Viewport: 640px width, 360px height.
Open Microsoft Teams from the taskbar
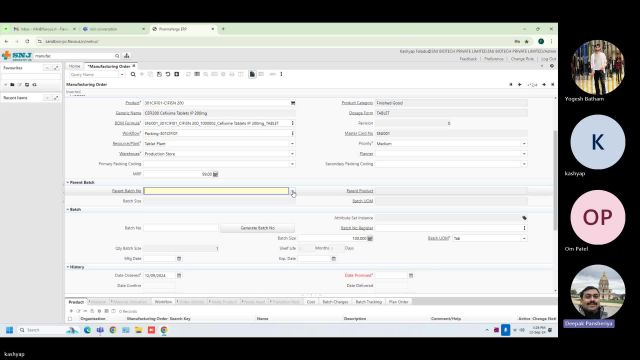coord(100,330)
